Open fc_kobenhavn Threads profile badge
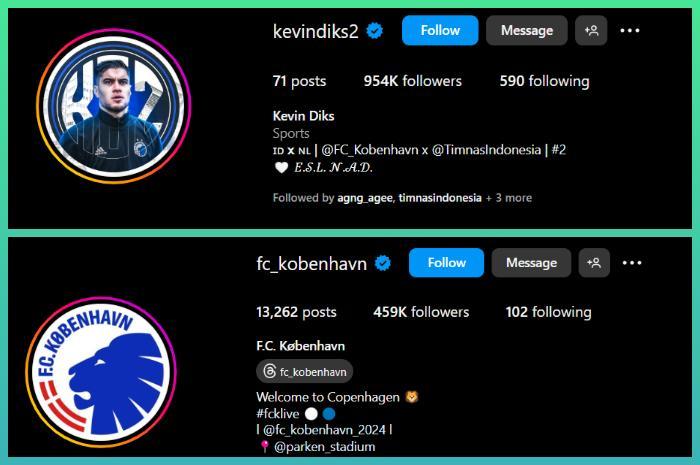This screenshot has width=700, height=465. 304,371
